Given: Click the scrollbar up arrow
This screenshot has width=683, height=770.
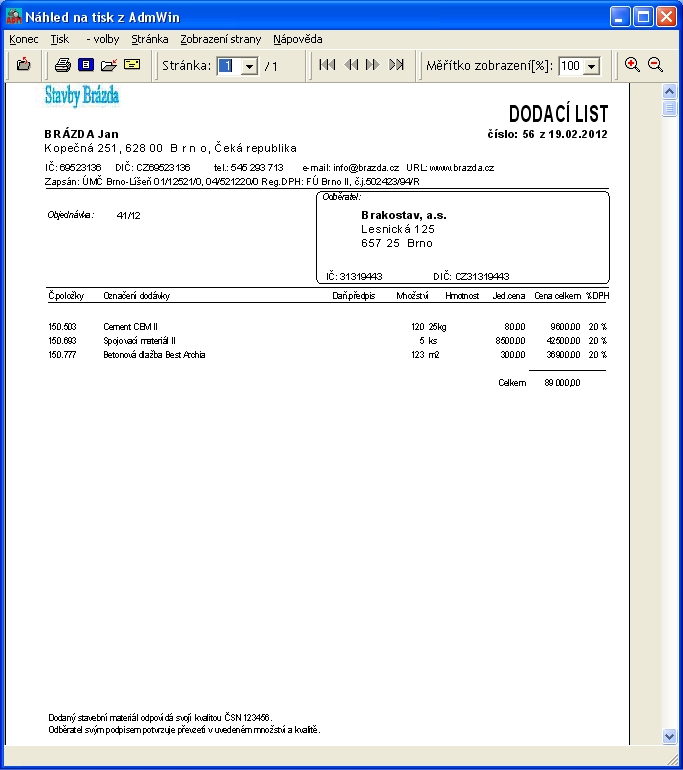Looking at the screenshot, I should [669, 91].
